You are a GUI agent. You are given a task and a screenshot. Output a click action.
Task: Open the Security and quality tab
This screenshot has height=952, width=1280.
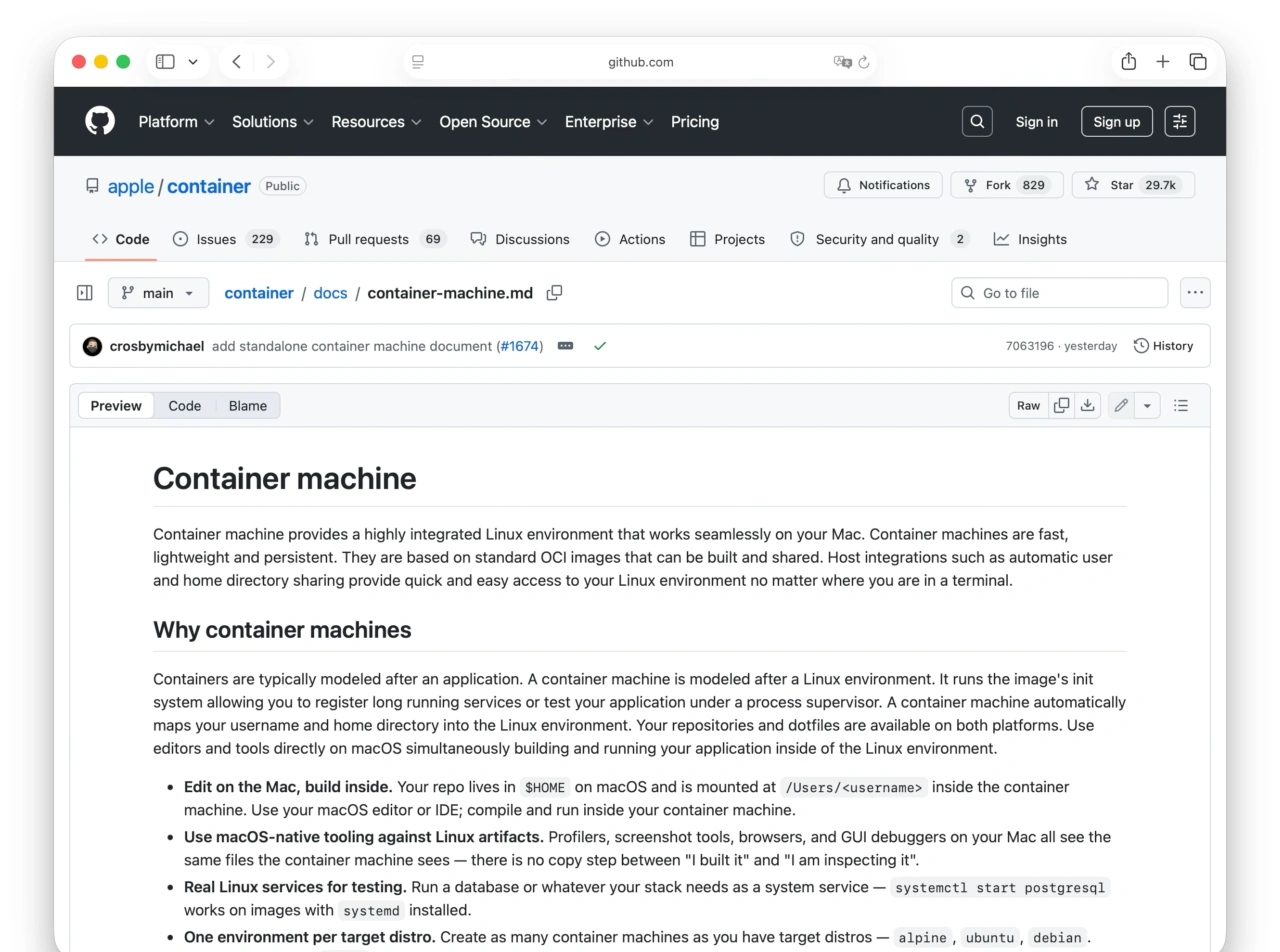point(879,239)
